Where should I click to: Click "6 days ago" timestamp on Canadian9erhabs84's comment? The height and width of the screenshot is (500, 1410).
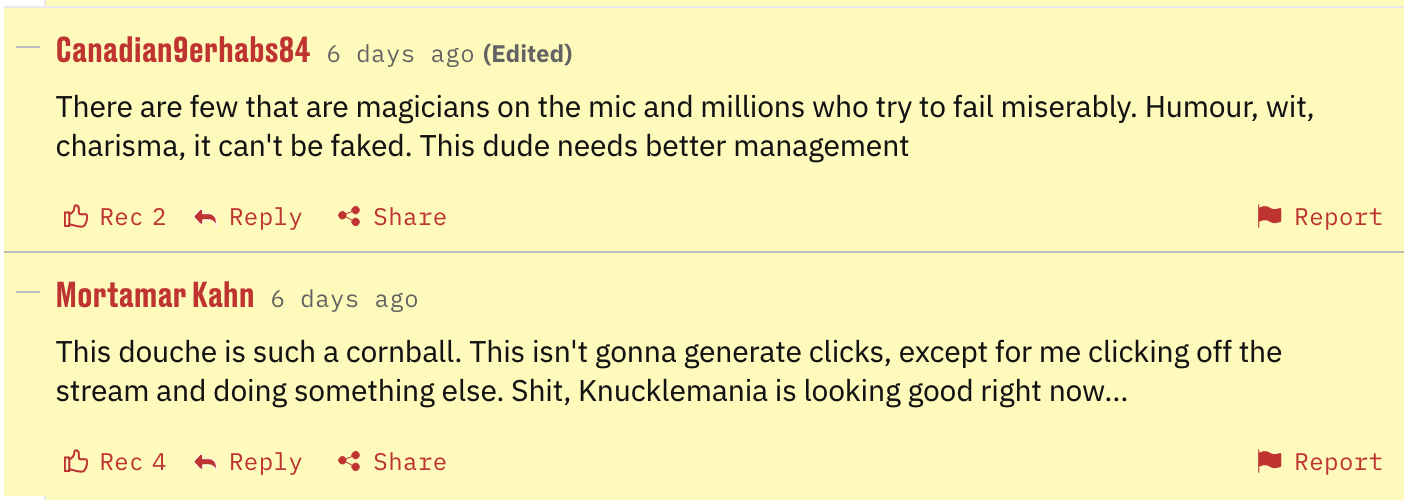400,54
